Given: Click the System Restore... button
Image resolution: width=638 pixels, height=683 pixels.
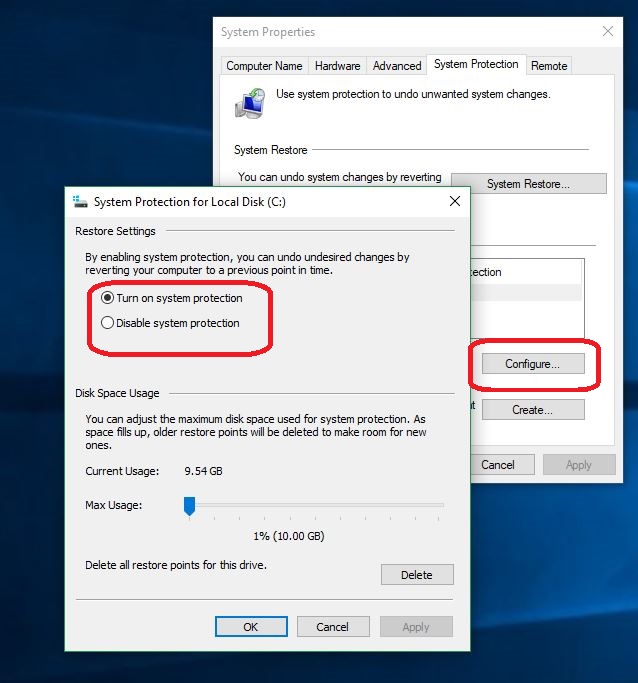Looking at the screenshot, I should [x=528, y=184].
